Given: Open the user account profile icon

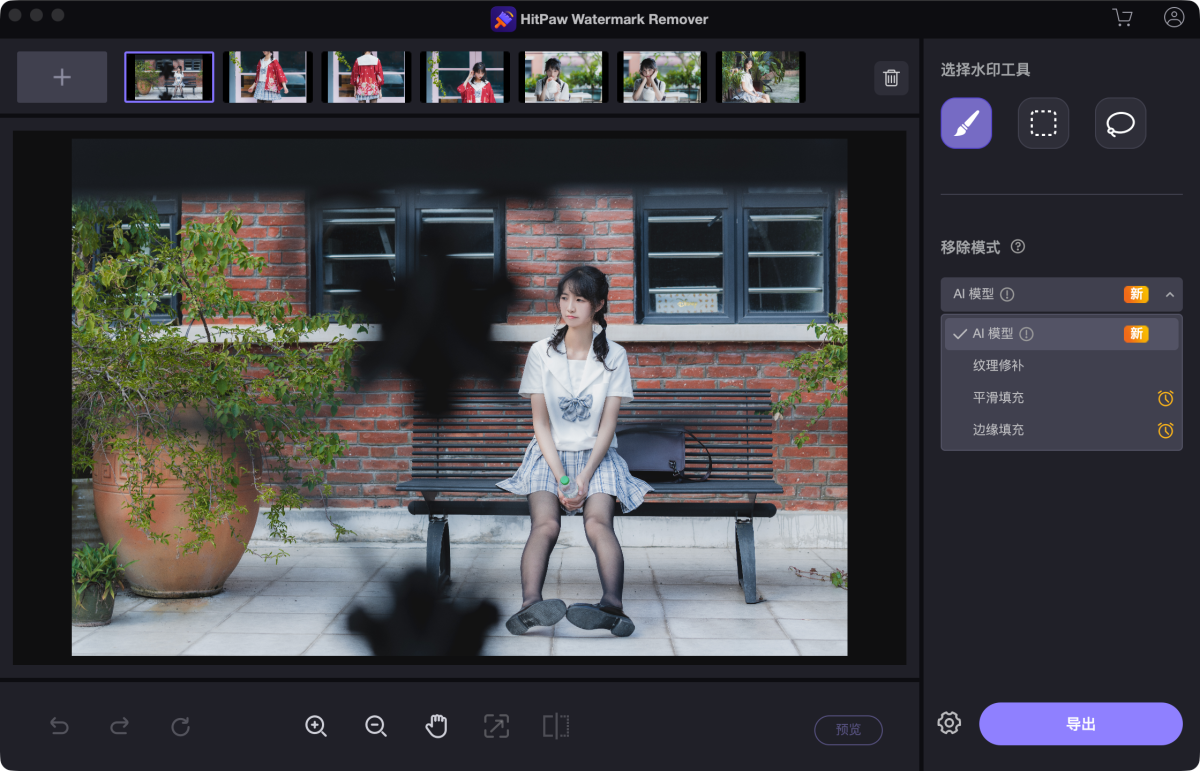Looking at the screenshot, I should click(x=1174, y=18).
